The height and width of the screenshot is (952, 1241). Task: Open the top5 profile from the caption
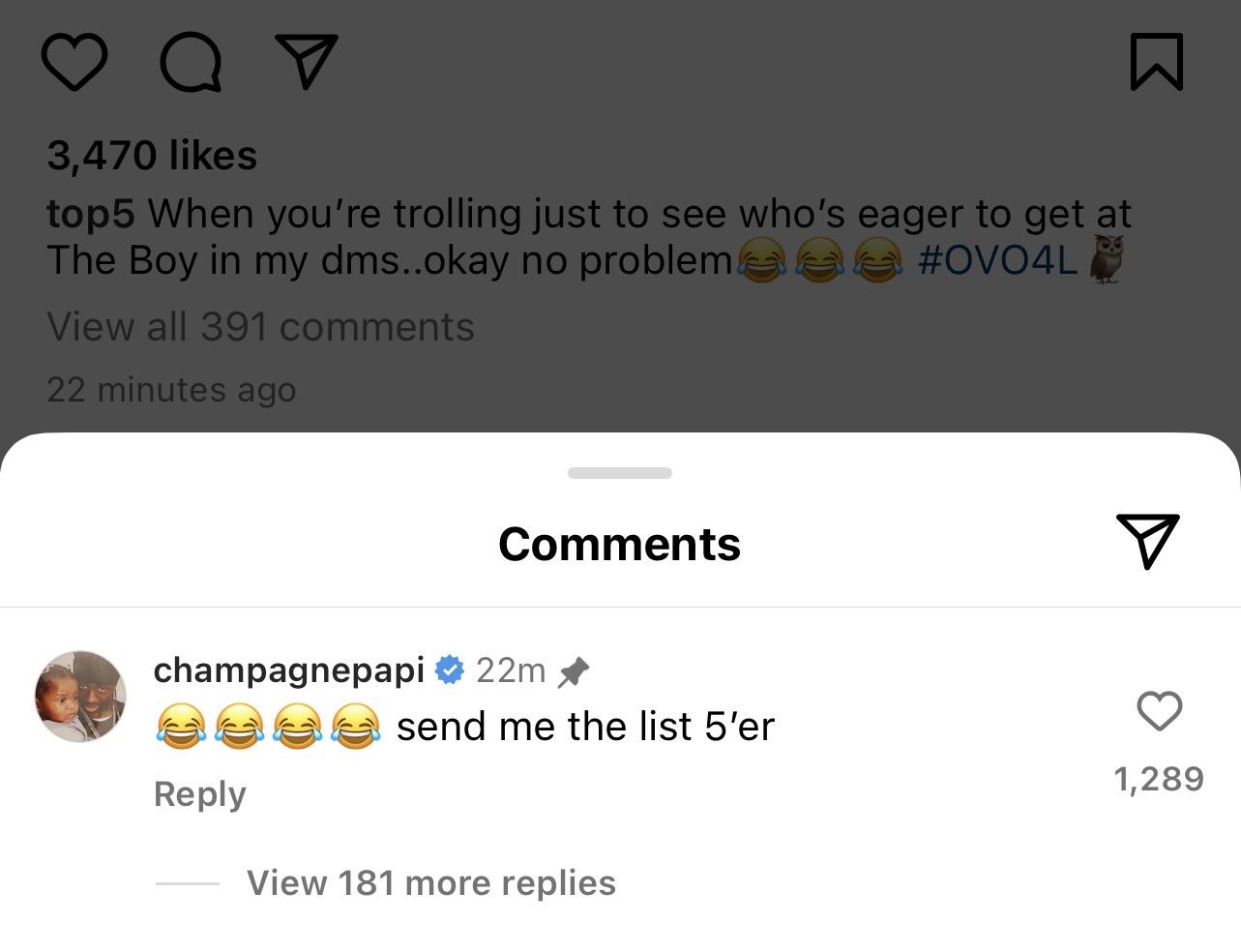coord(91,214)
